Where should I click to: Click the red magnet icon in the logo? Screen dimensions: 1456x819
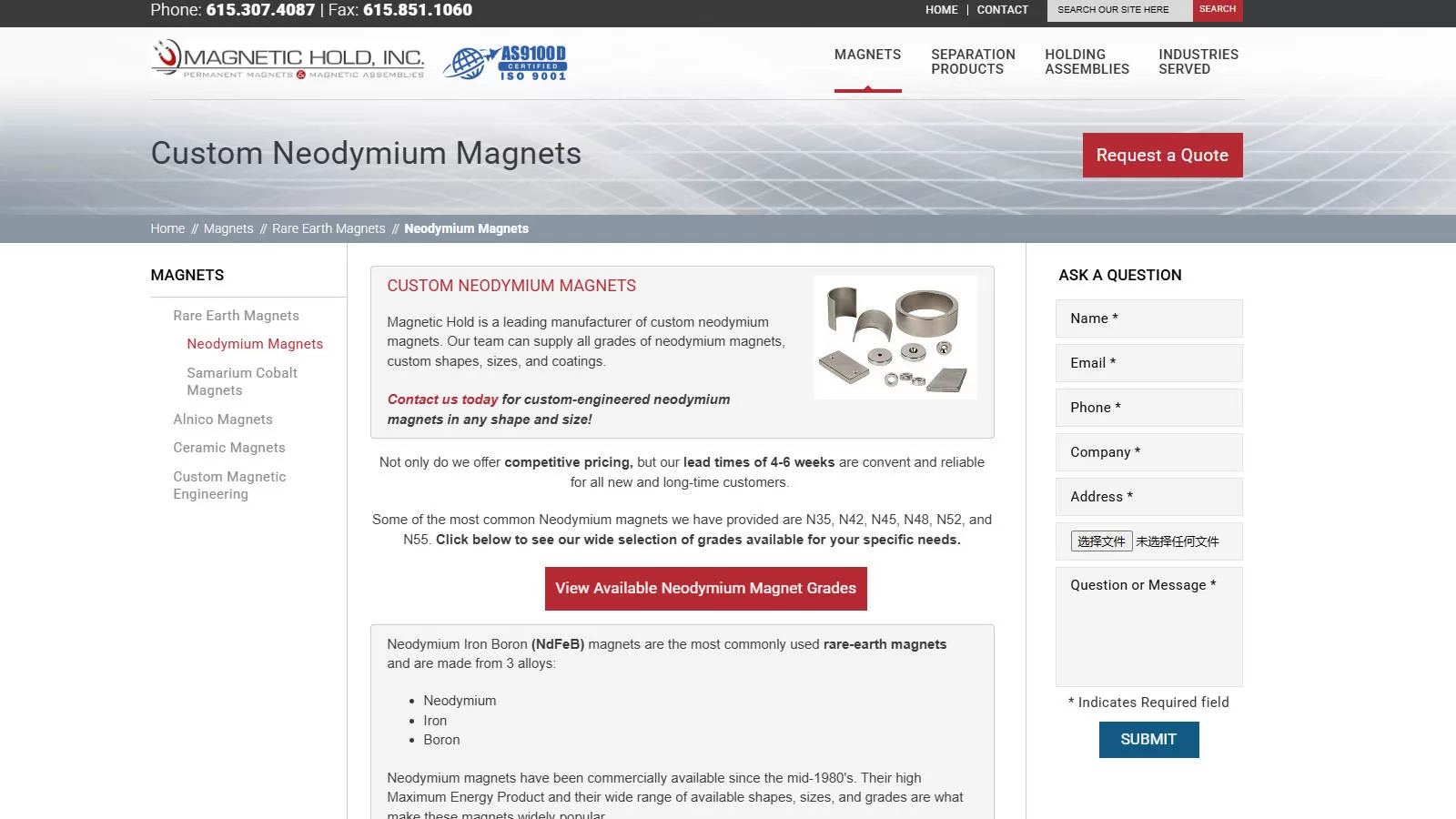coord(167,56)
